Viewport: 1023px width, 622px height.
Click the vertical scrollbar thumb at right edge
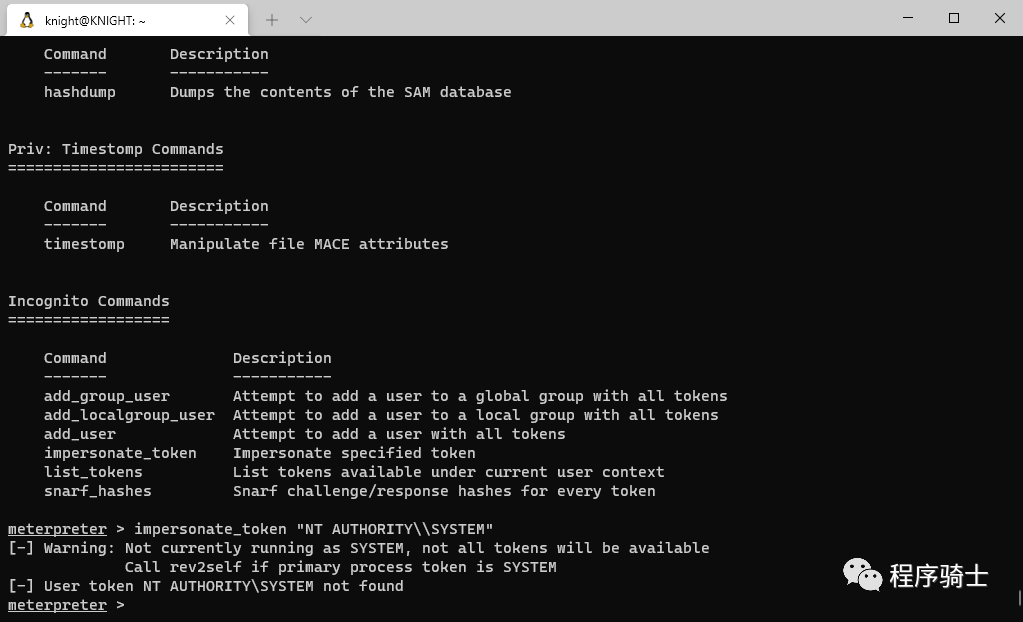coord(1019,598)
